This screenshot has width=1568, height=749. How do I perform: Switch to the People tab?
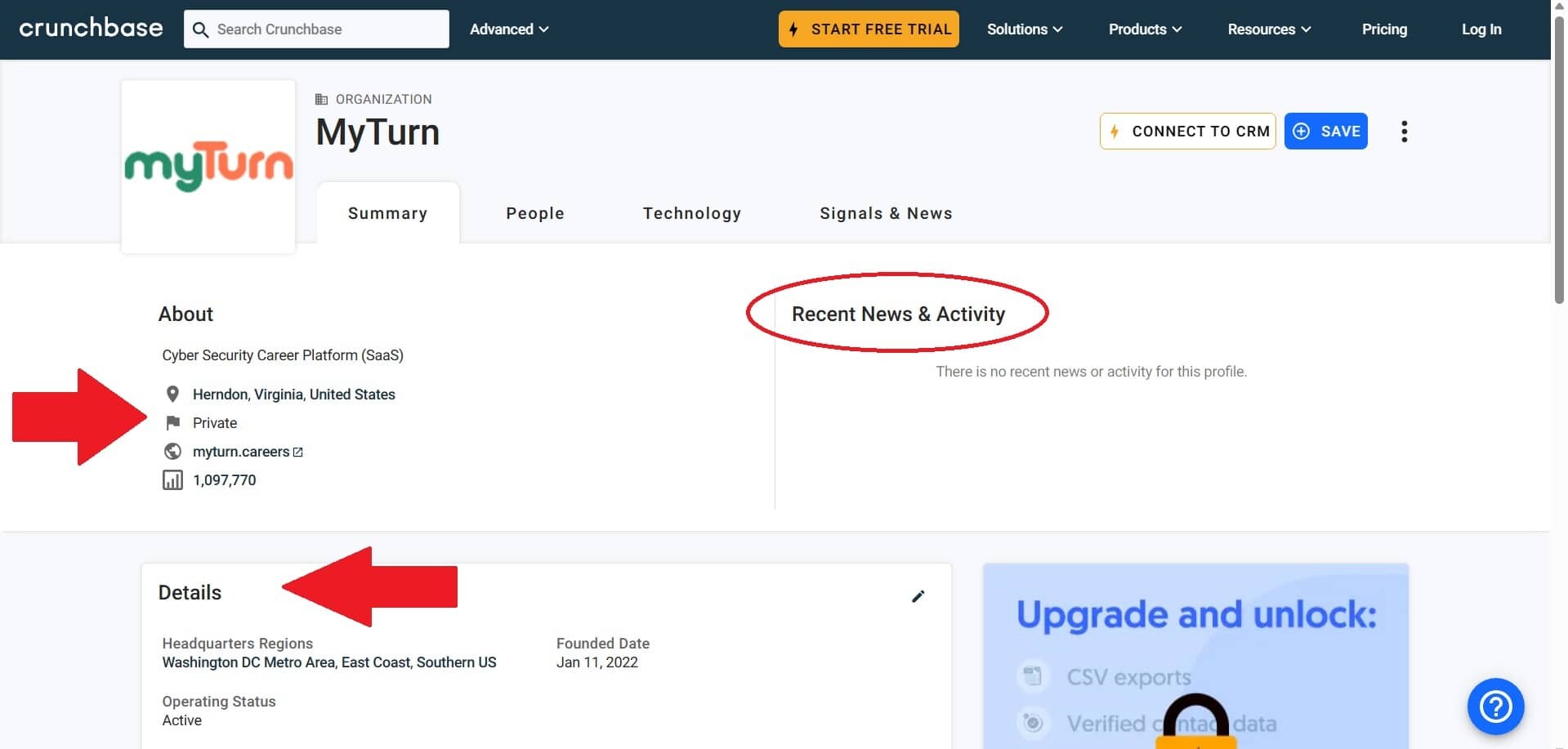535,212
